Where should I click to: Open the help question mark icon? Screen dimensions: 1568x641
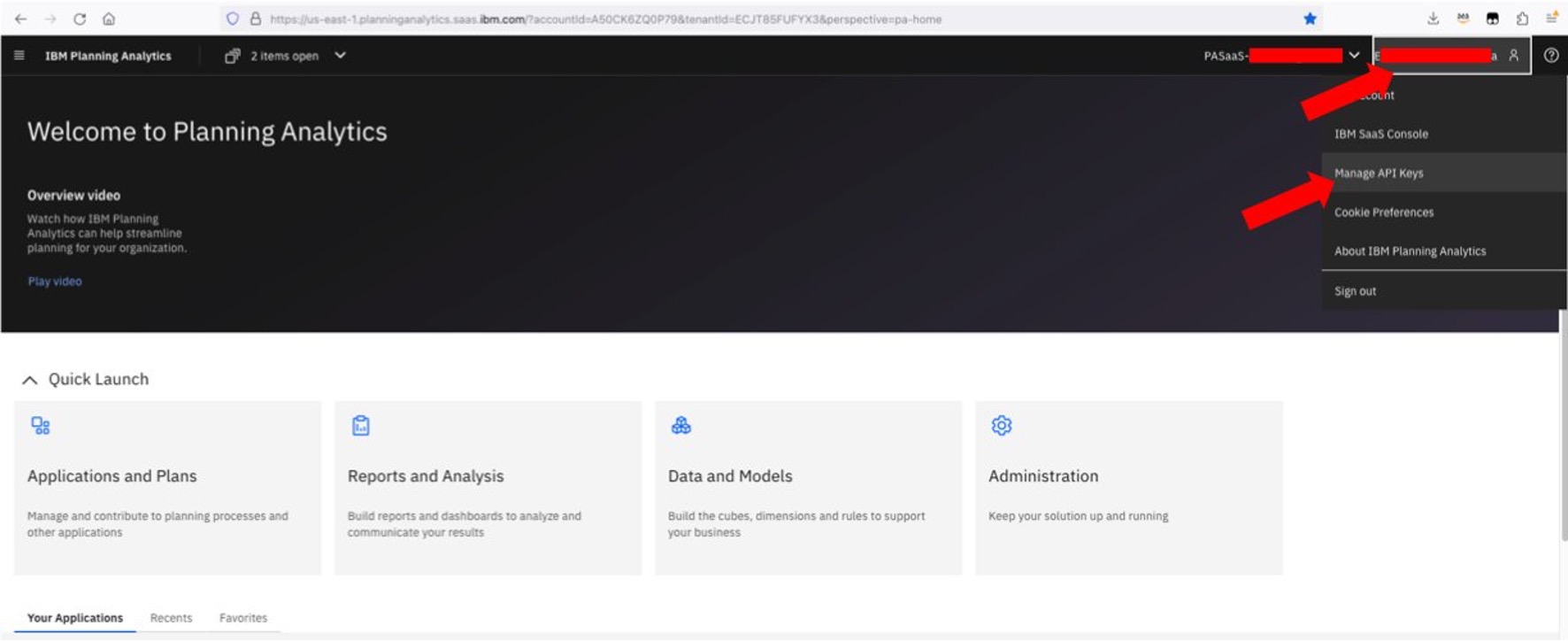click(x=1551, y=56)
